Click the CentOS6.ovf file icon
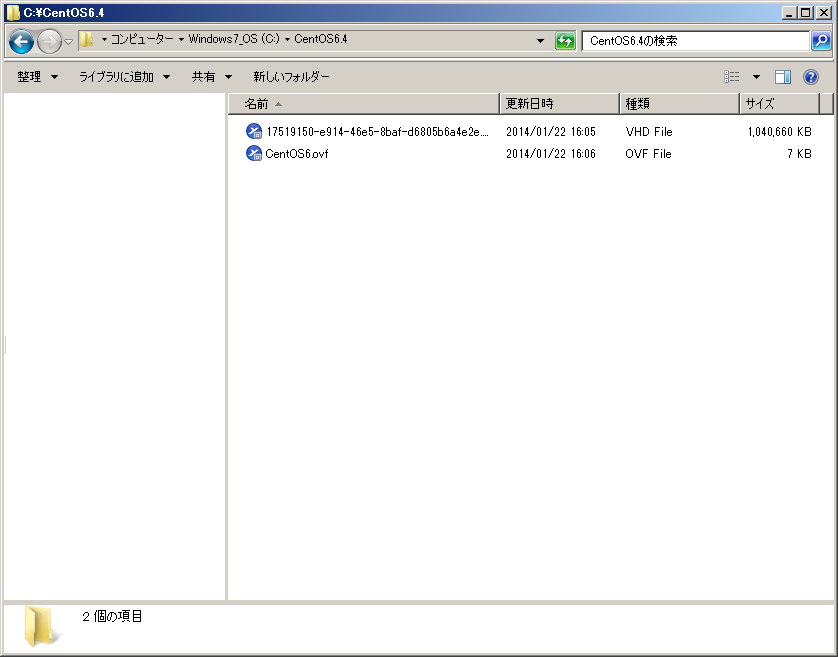 pos(254,153)
